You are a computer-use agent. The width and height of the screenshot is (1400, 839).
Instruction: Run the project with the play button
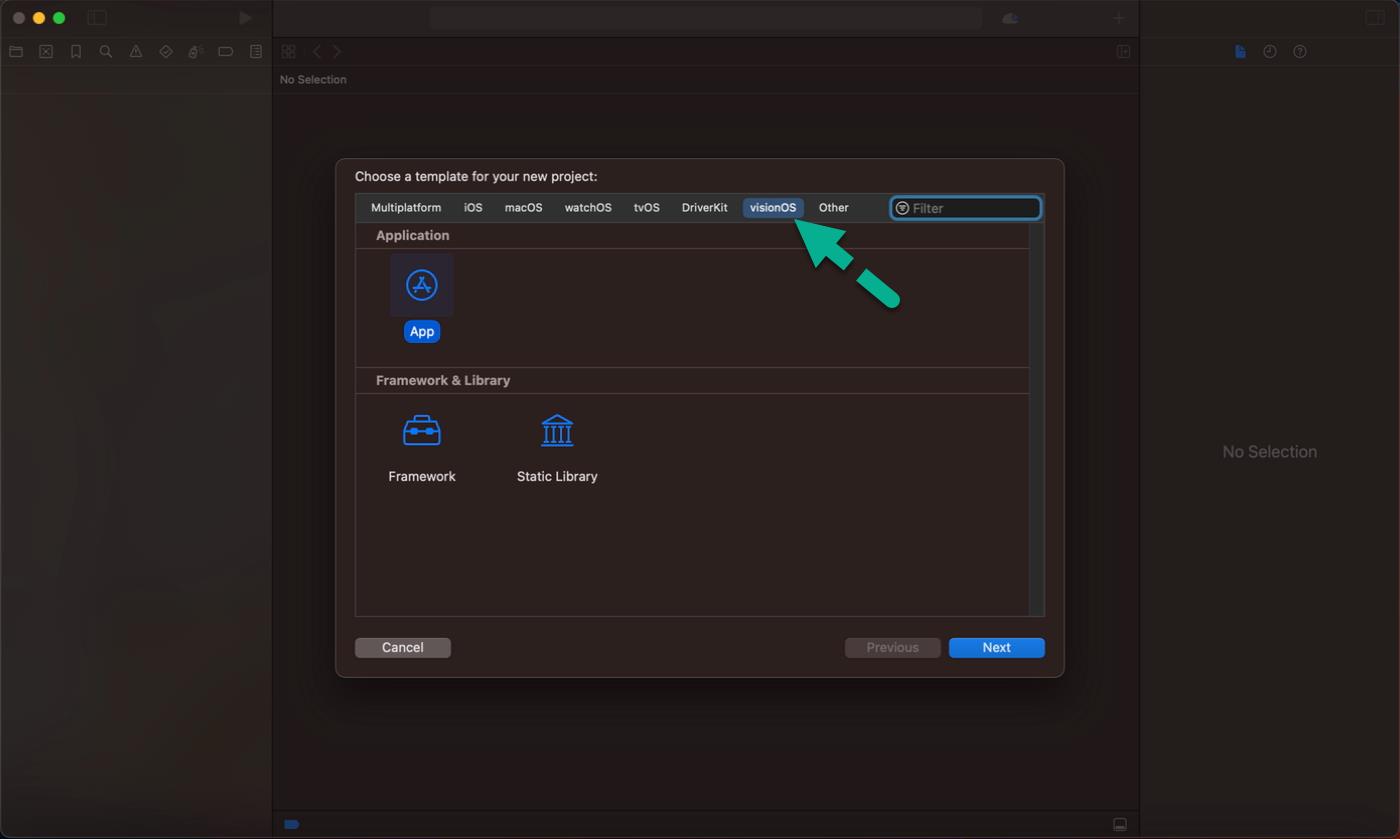tap(245, 17)
